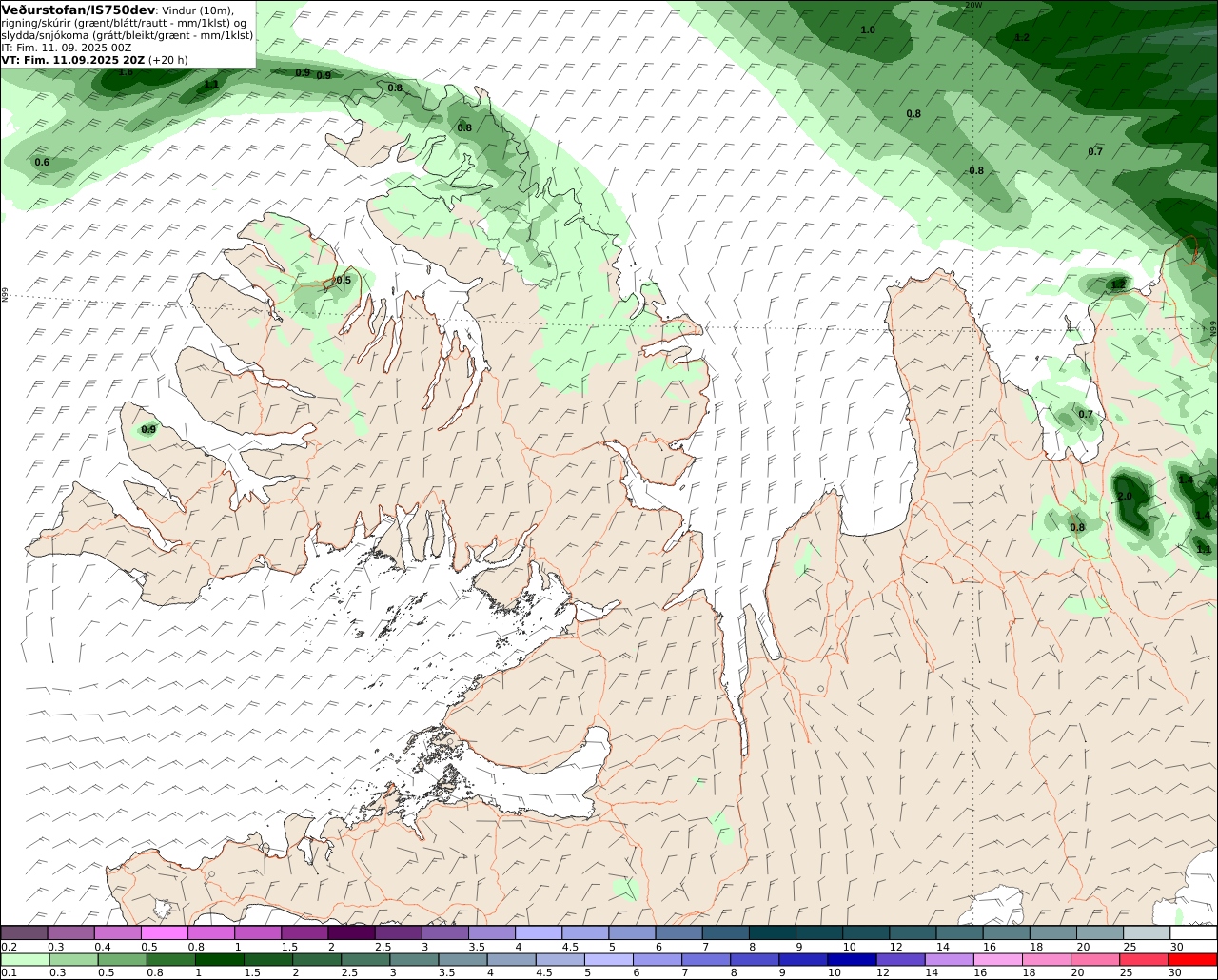1218x980 pixels.
Task: Click the bright magenta swatch labeled 0.5 in top legend row
Action: 164,933
